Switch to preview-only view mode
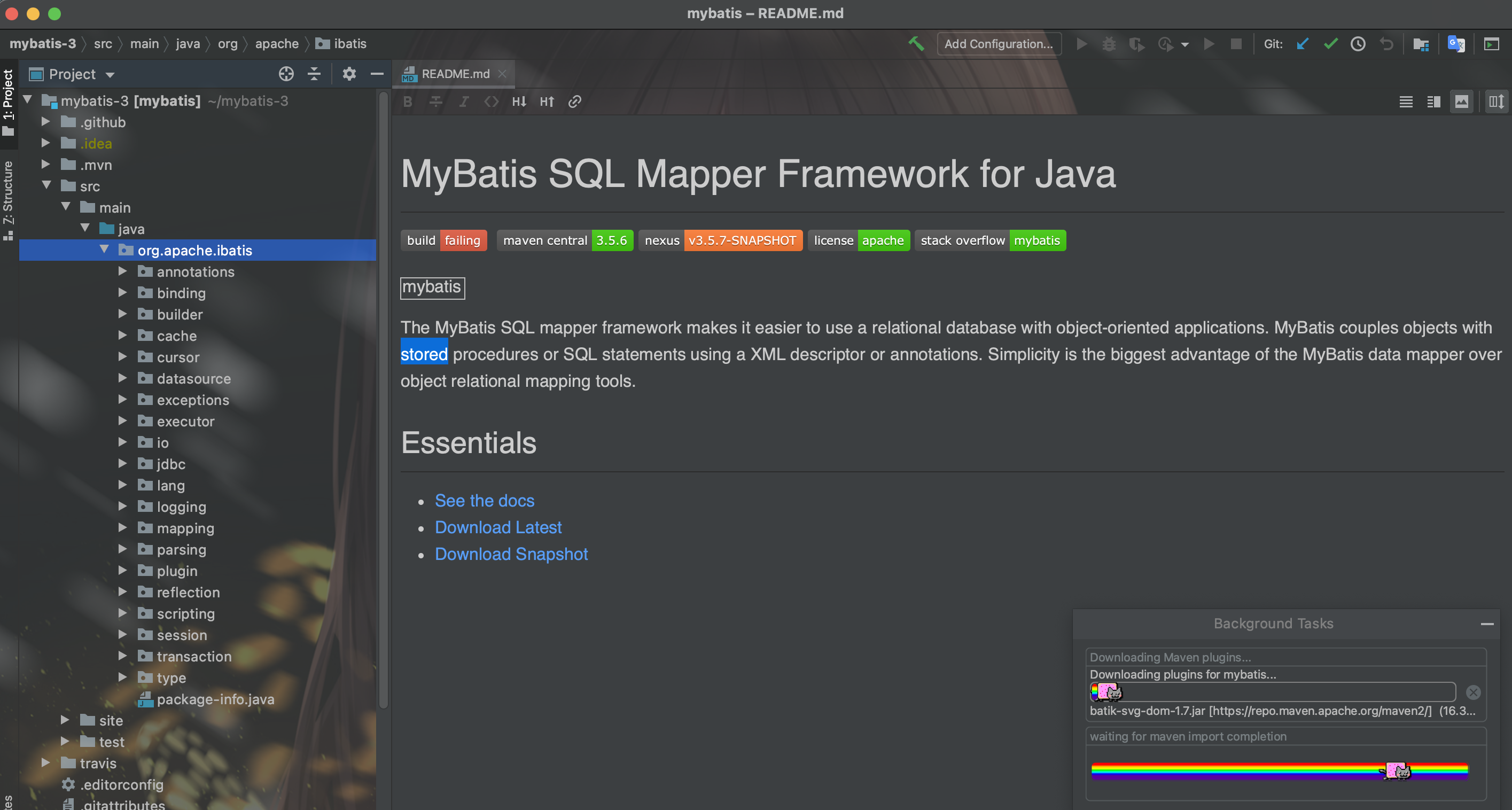This screenshot has width=1512, height=810. coord(1462,102)
